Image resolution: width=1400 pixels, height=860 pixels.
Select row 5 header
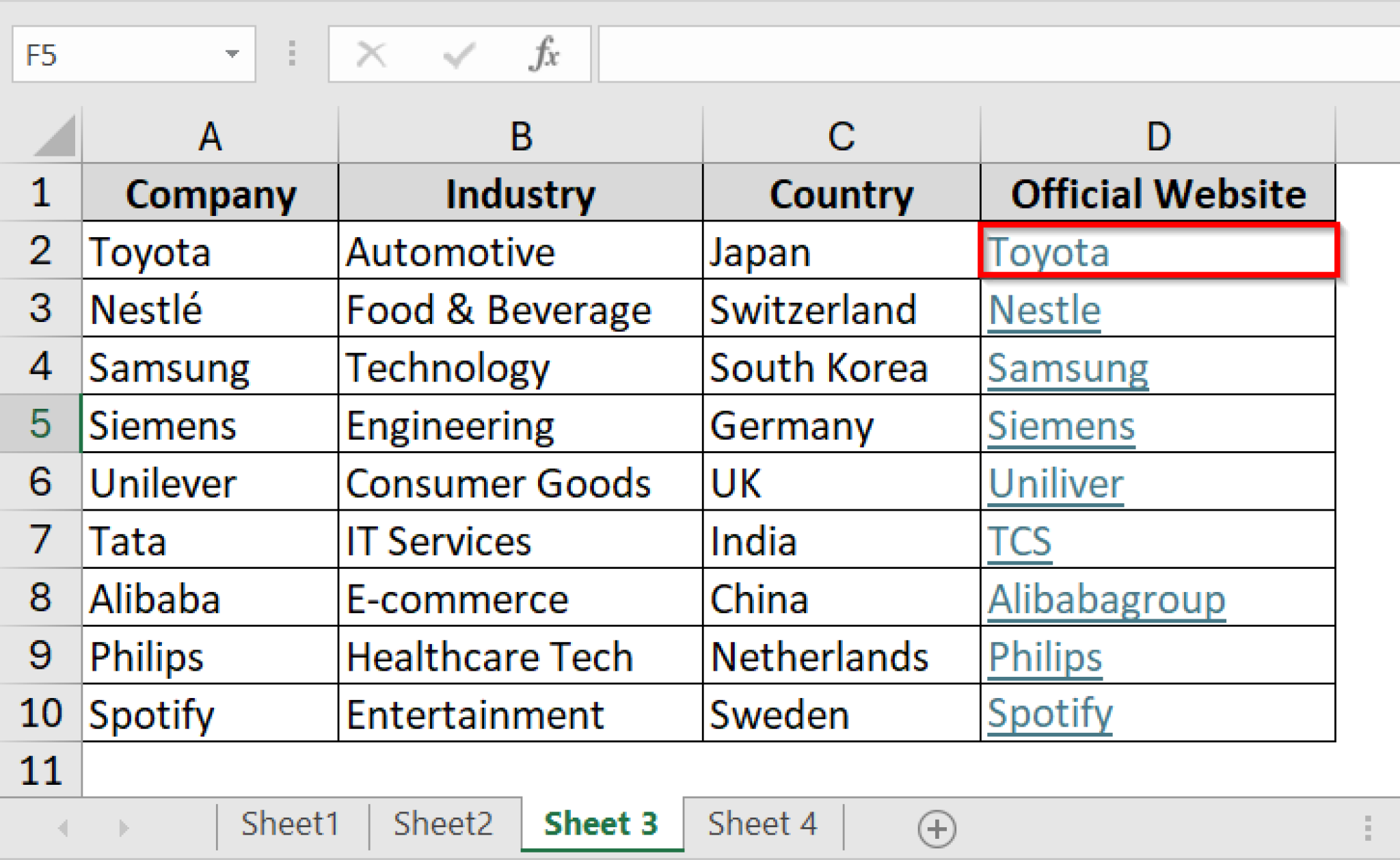point(40,425)
